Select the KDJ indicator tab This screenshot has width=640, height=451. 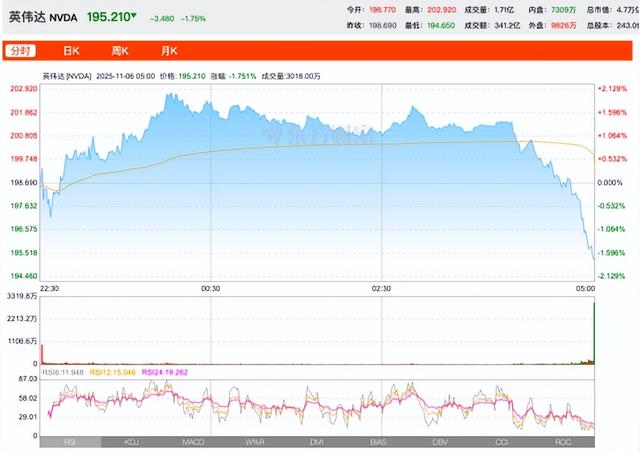pyautogui.click(x=131, y=442)
